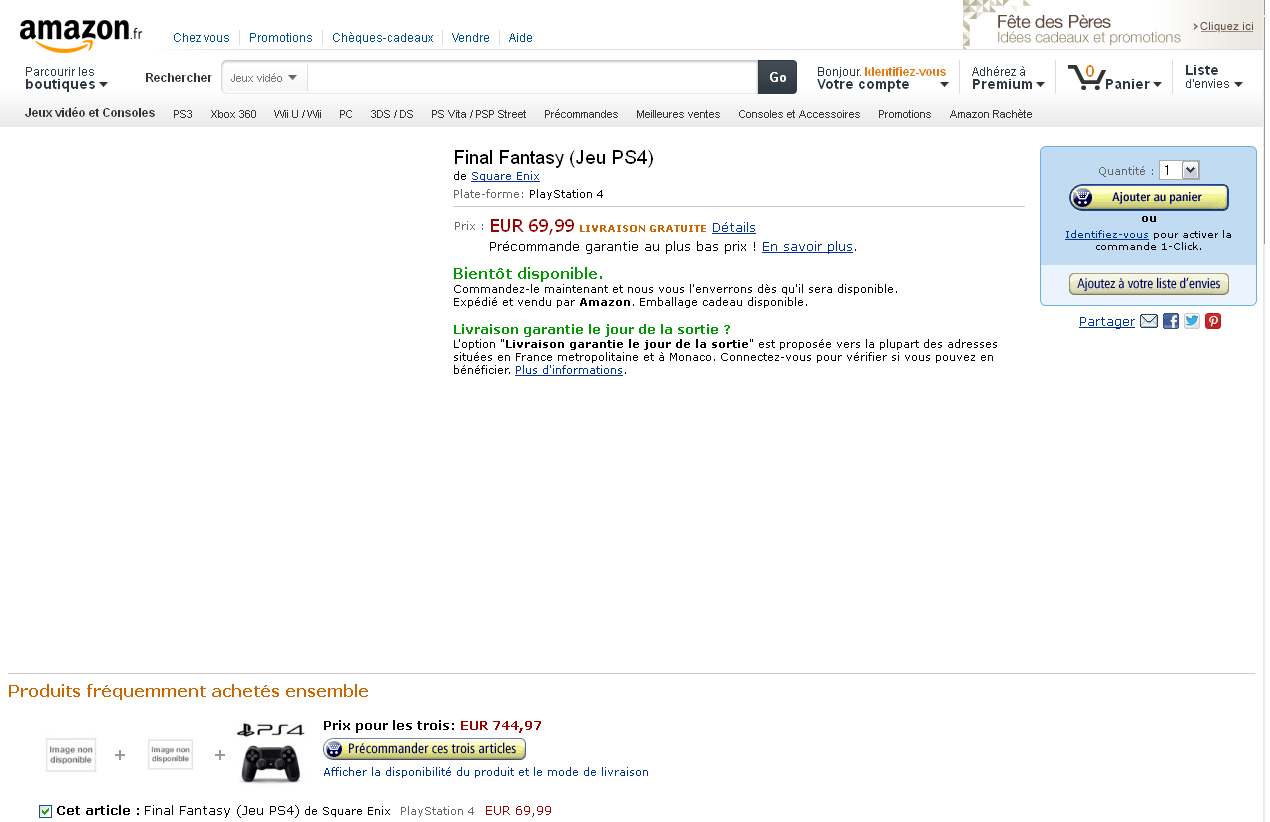Viewport: 1270px width, 822px height.
Task: Open the 'Parcourir les boutiques' menu
Action: click(x=66, y=78)
